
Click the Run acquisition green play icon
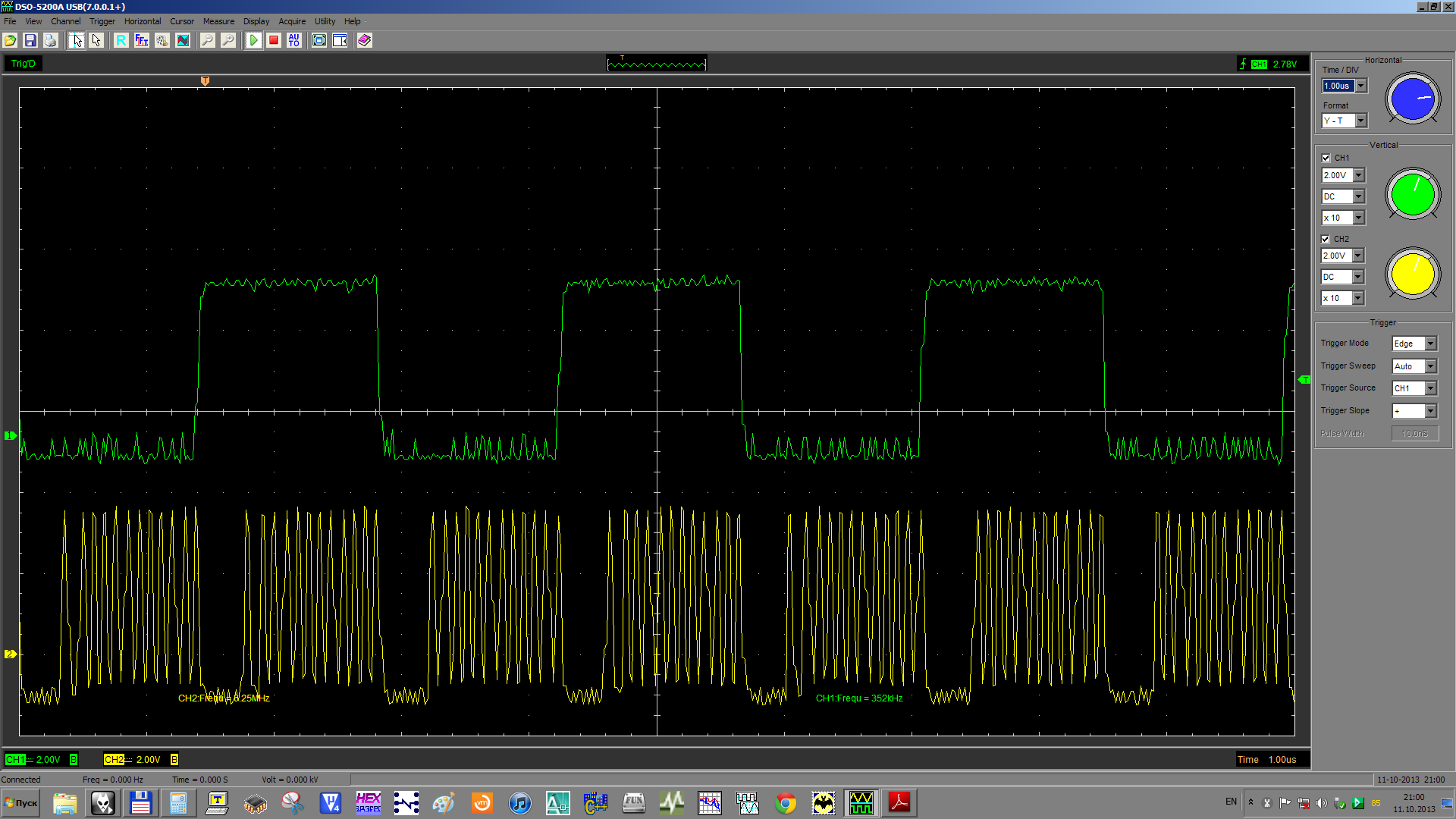[253, 40]
